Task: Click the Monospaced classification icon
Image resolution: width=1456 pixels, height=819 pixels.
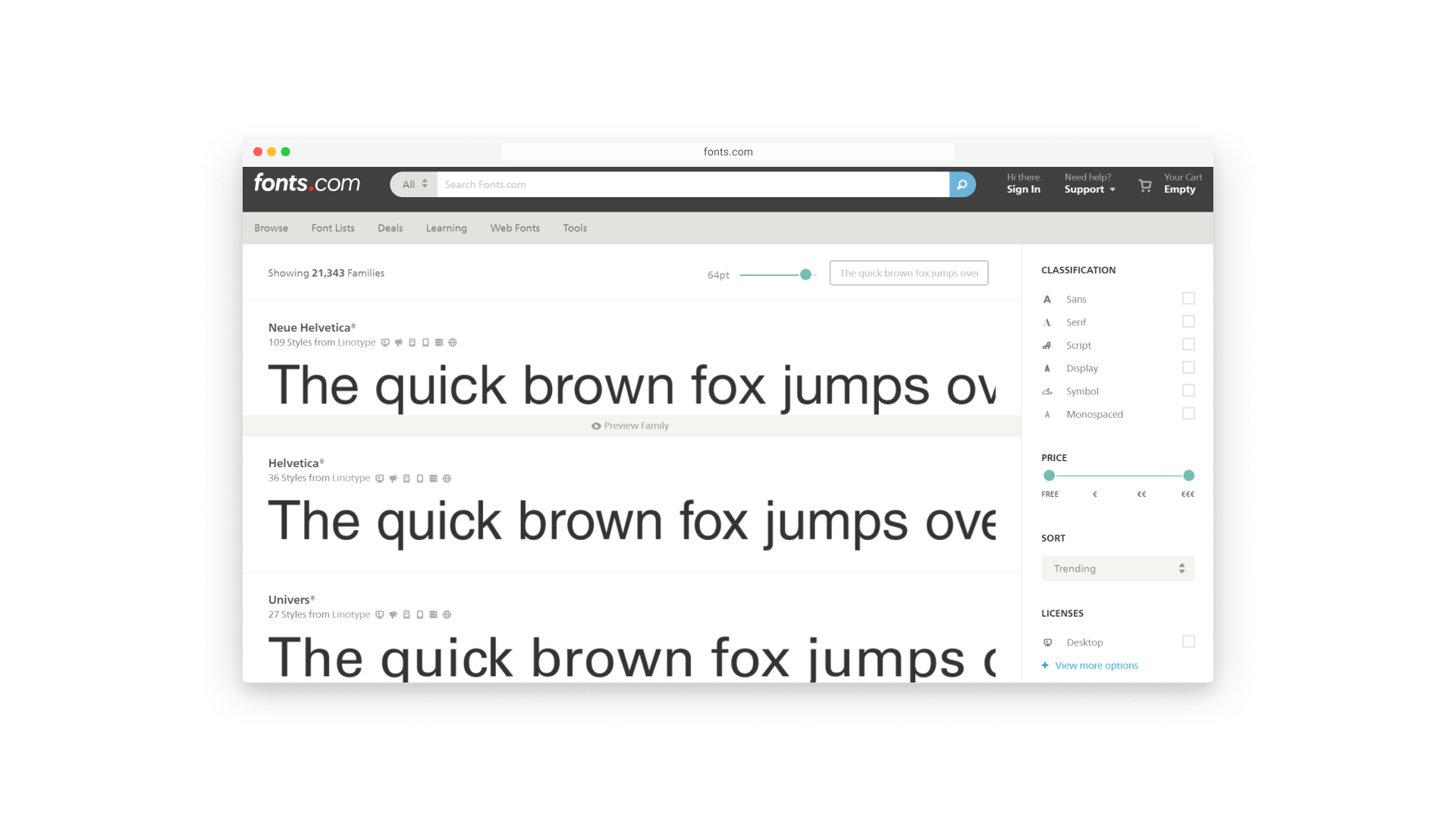Action: (x=1047, y=414)
